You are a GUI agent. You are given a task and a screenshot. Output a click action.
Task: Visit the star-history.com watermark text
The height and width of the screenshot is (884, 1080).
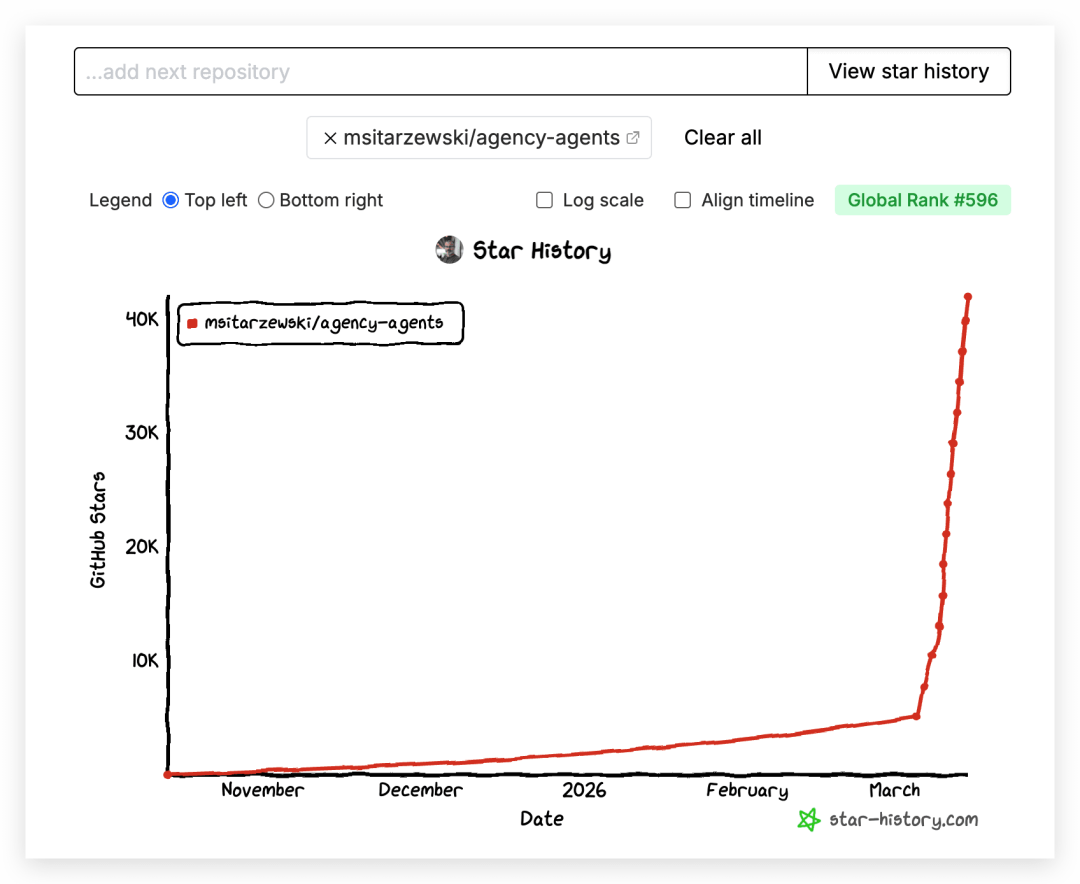tap(903, 820)
